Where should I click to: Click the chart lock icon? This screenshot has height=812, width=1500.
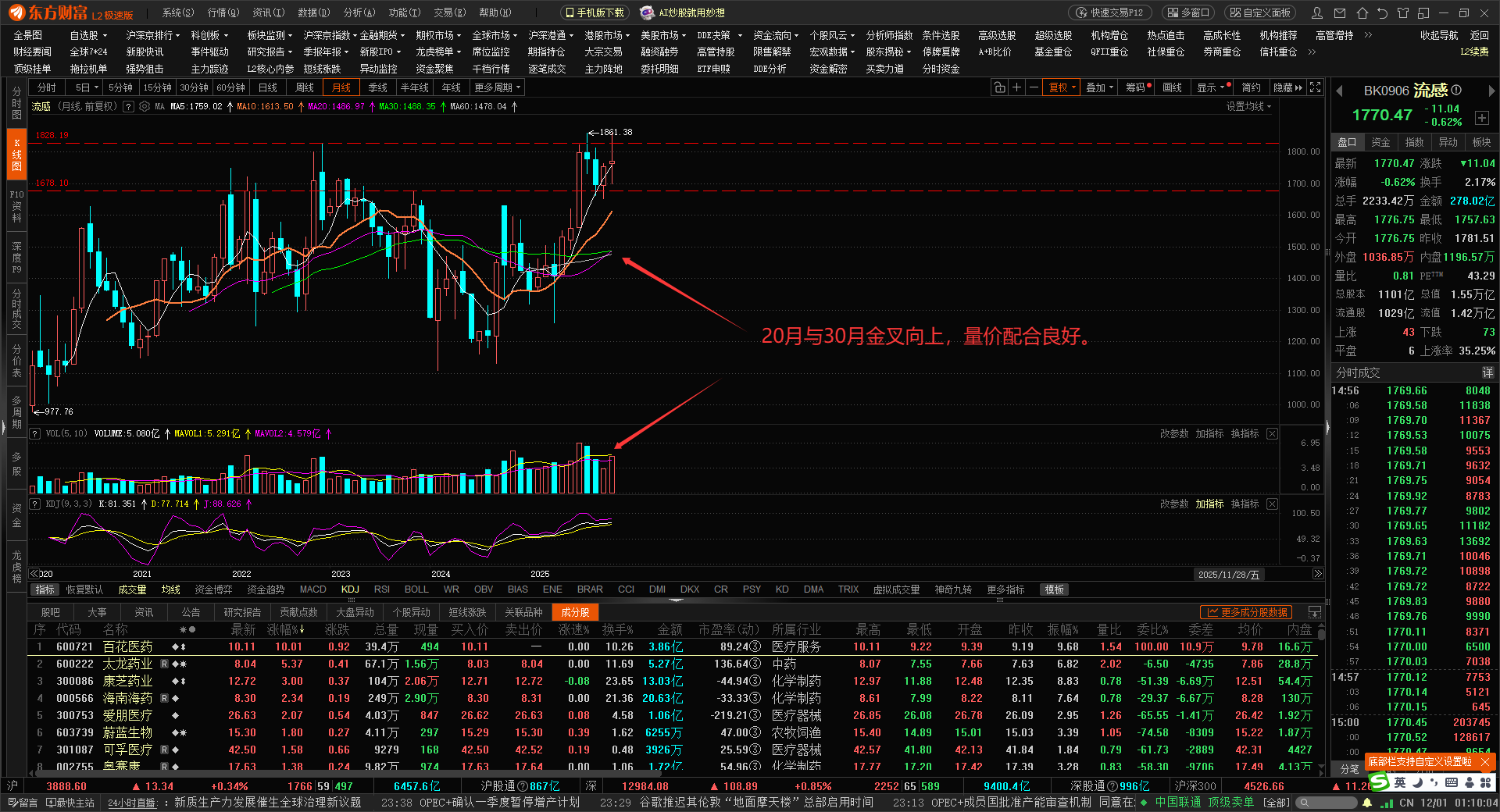click(x=999, y=87)
